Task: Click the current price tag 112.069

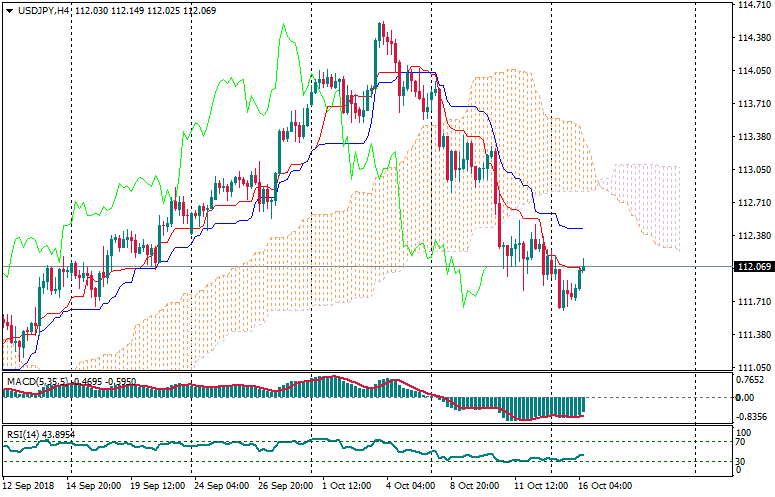Action: (751, 267)
